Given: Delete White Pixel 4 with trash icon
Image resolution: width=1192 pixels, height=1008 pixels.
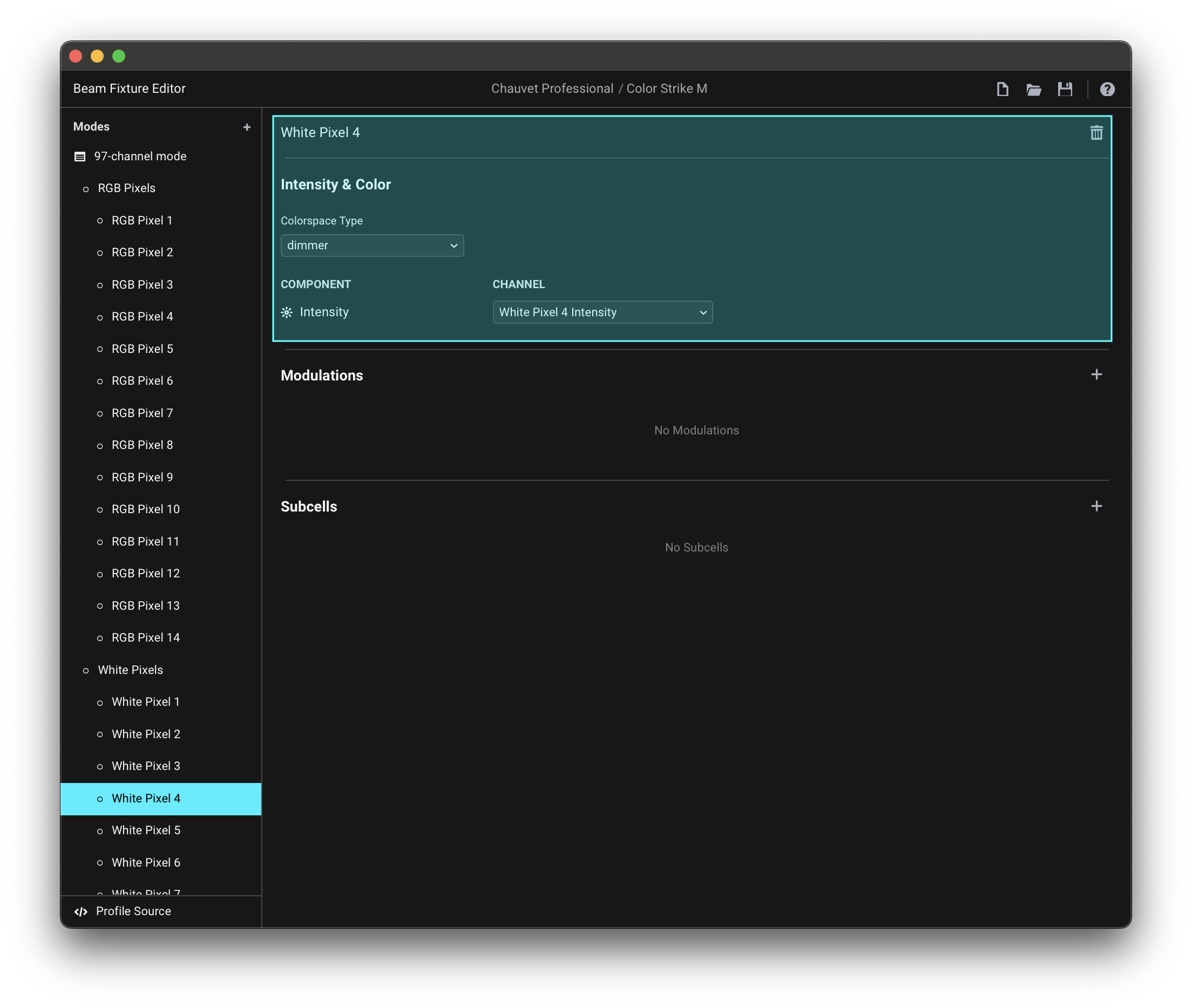Looking at the screenshot, I should click(1096, 133).
